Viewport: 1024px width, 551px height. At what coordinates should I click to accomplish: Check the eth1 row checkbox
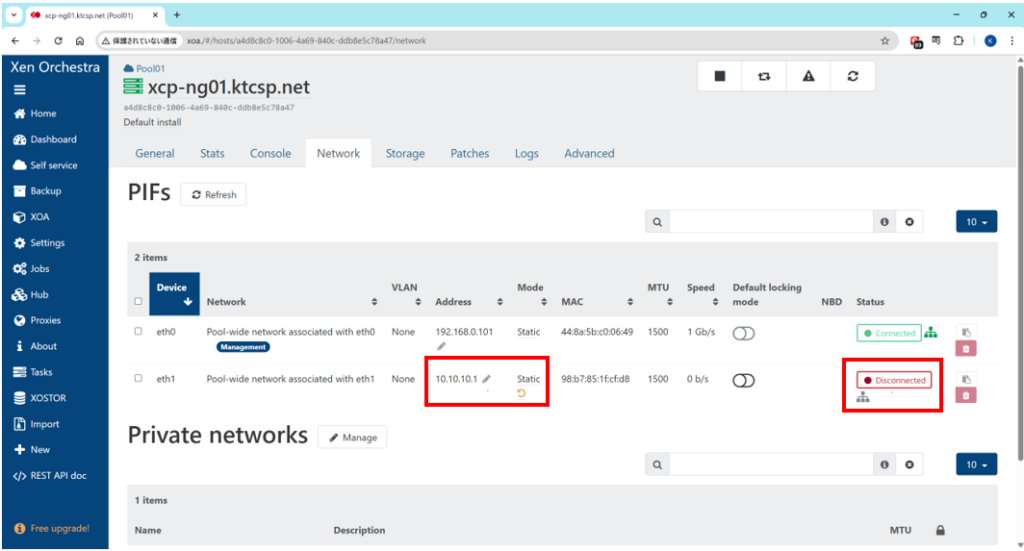(x=138, y=379)
